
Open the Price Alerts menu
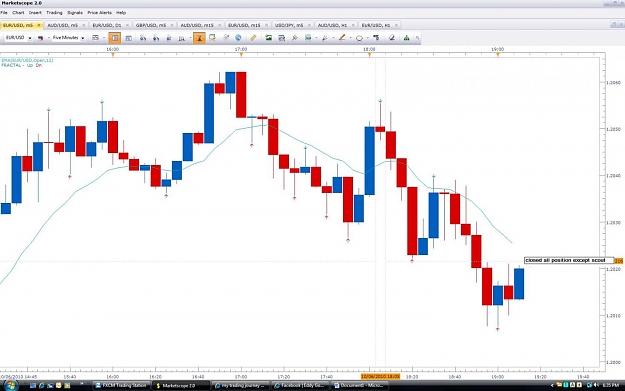100,13
